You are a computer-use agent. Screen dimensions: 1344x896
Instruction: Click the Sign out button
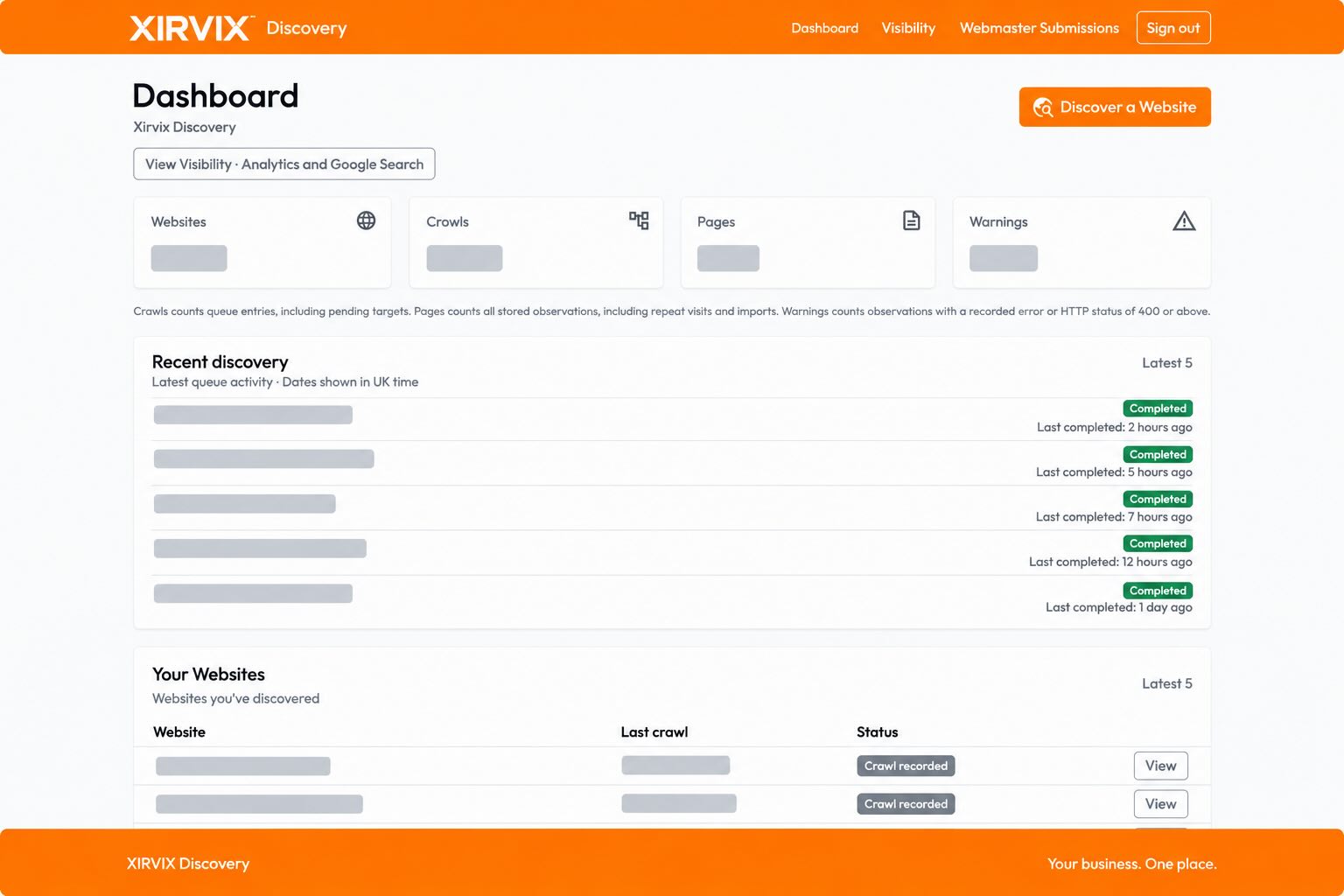(x=1173, y=28)
